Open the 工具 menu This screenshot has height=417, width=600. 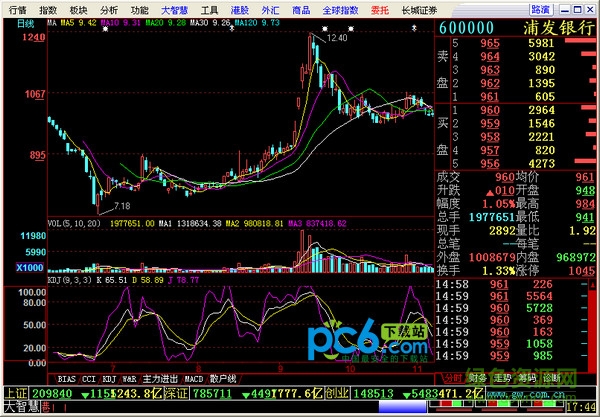pos(209,10)
